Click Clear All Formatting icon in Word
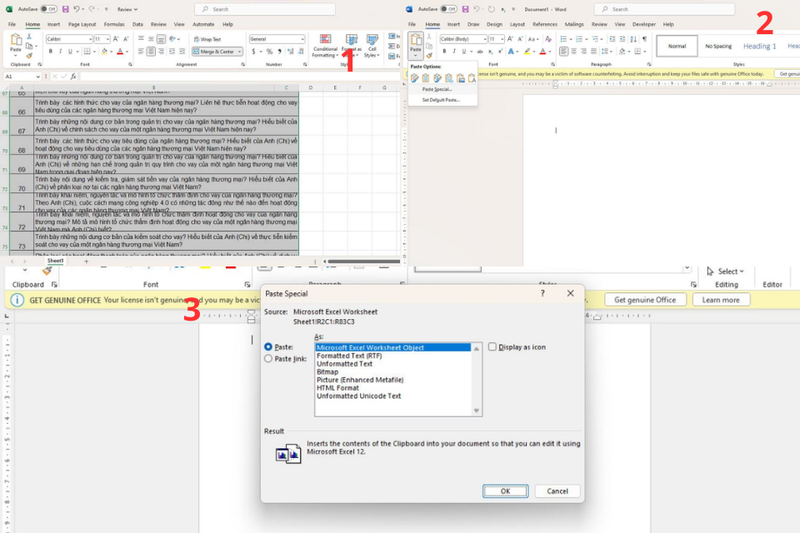The image size is (800, 533). [548, 39]
